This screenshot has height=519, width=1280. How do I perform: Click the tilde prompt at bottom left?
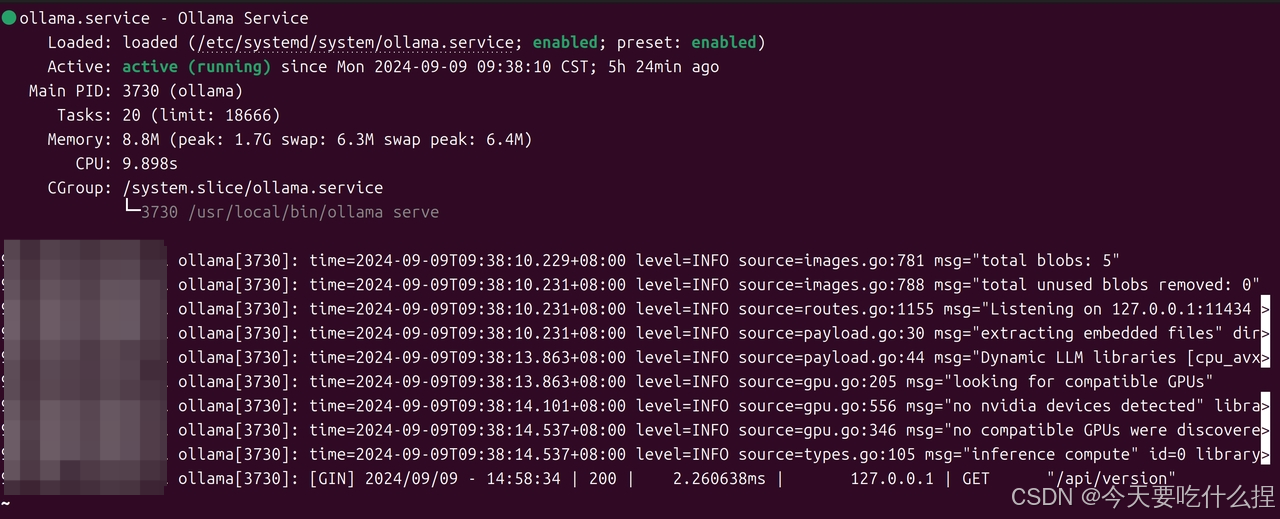(6, 502)
